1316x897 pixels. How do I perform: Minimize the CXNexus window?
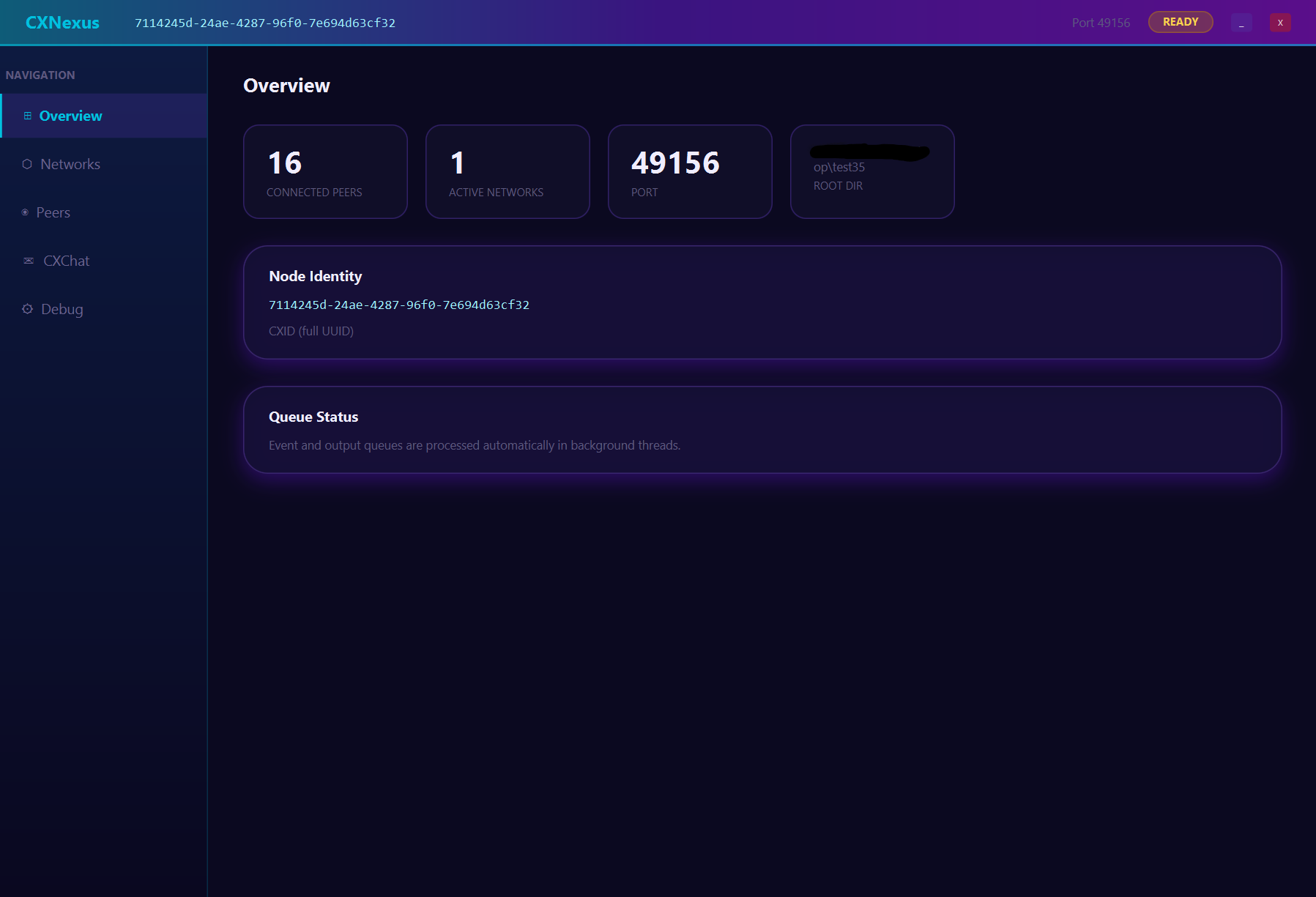pos(1241,23)
